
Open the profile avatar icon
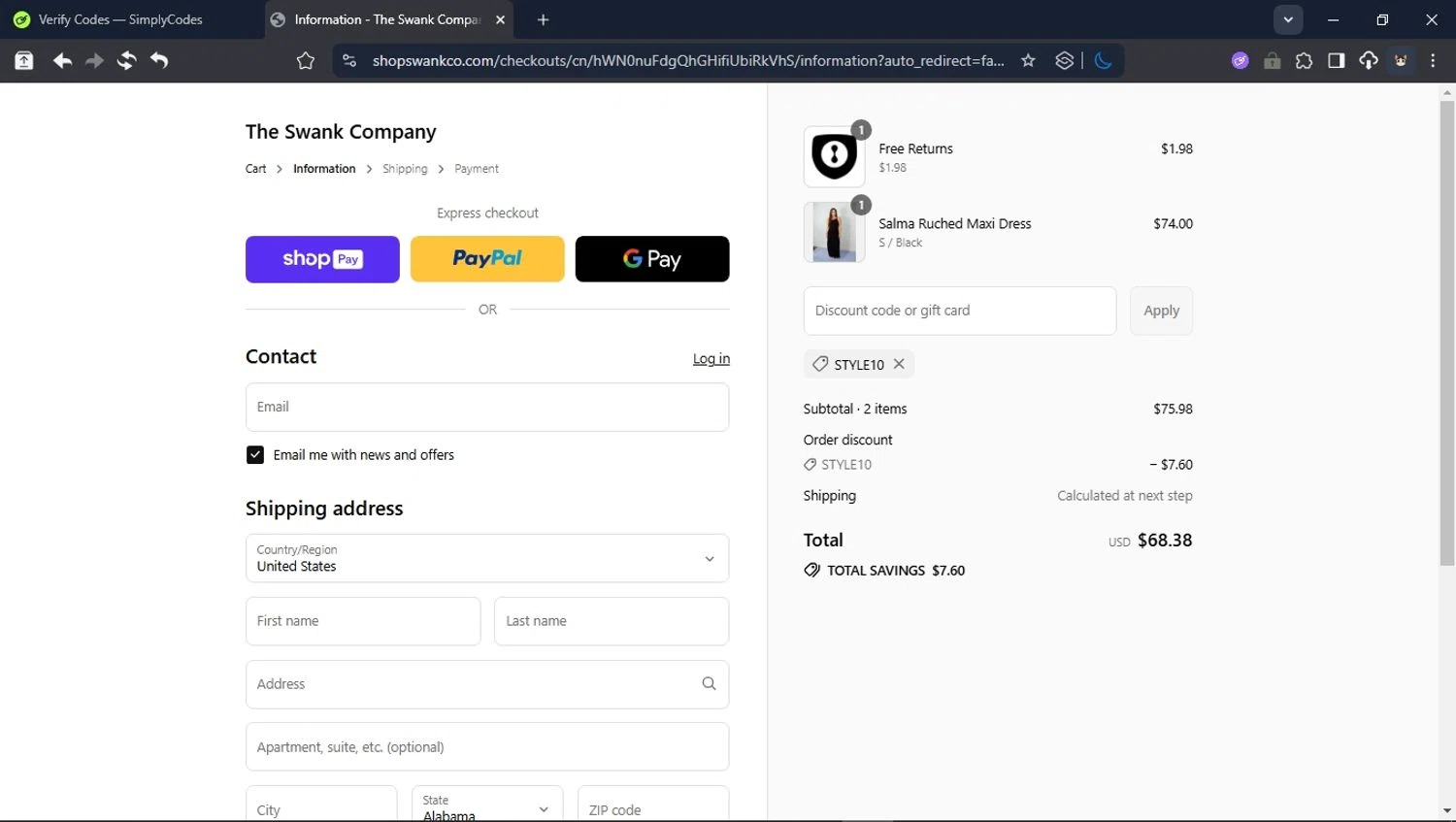click(1401, 60)
